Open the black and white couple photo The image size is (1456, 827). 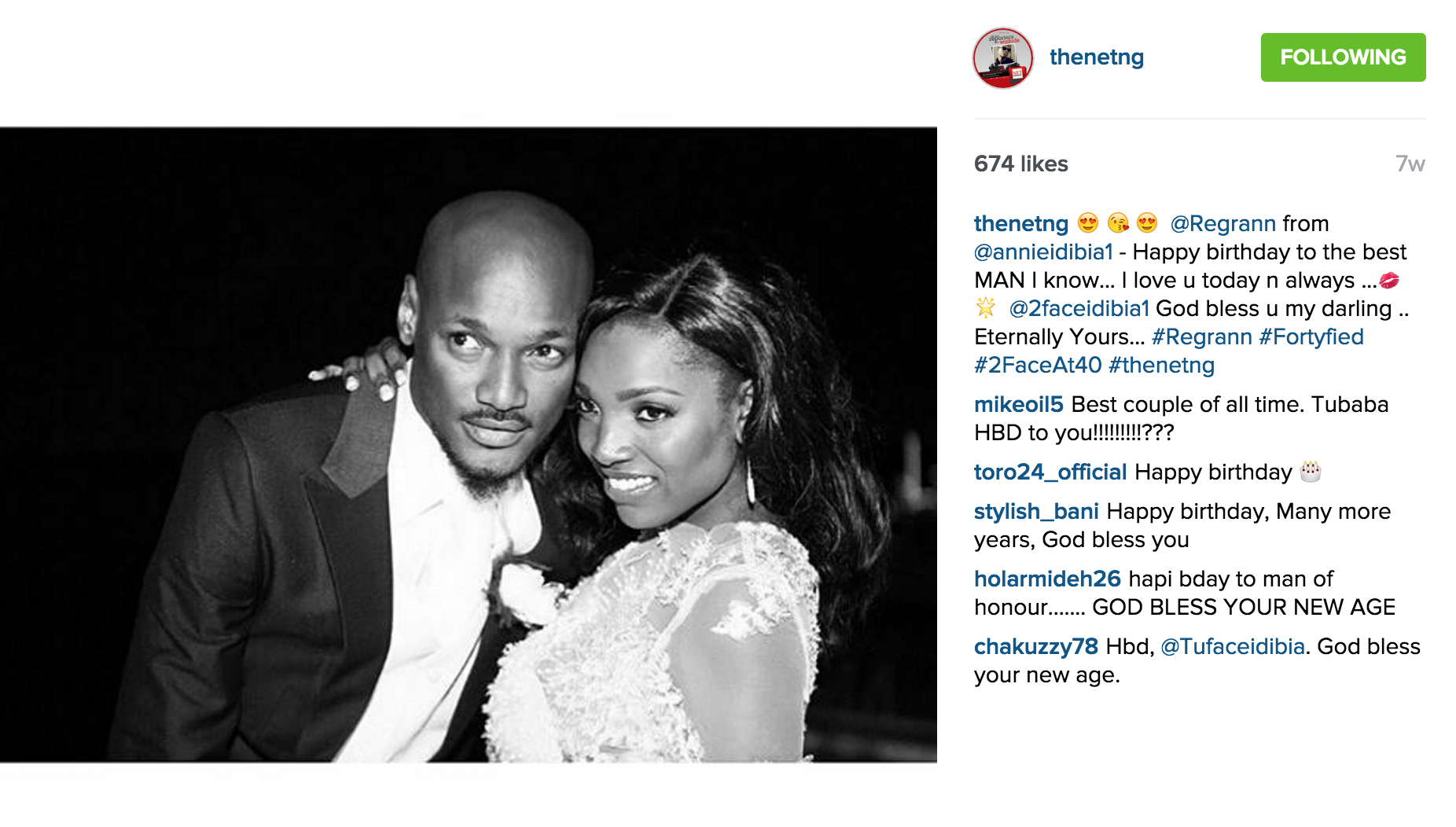click(469, 445)
